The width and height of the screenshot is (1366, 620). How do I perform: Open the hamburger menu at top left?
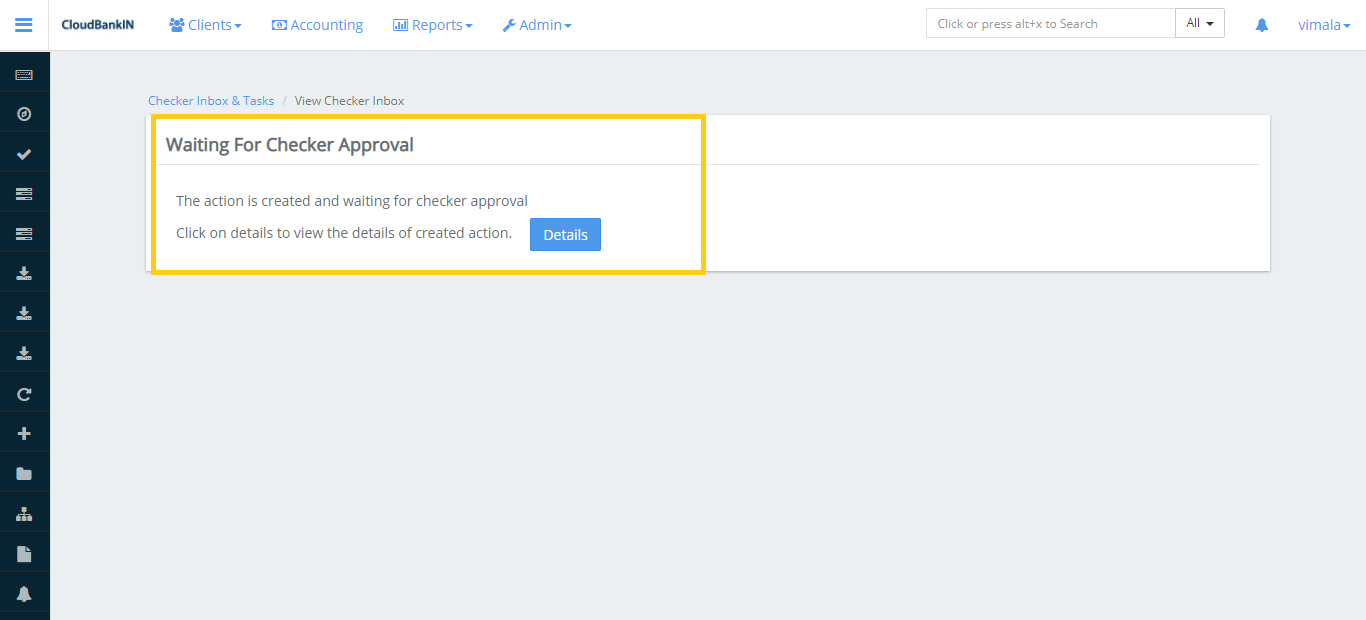click(24, 24)
